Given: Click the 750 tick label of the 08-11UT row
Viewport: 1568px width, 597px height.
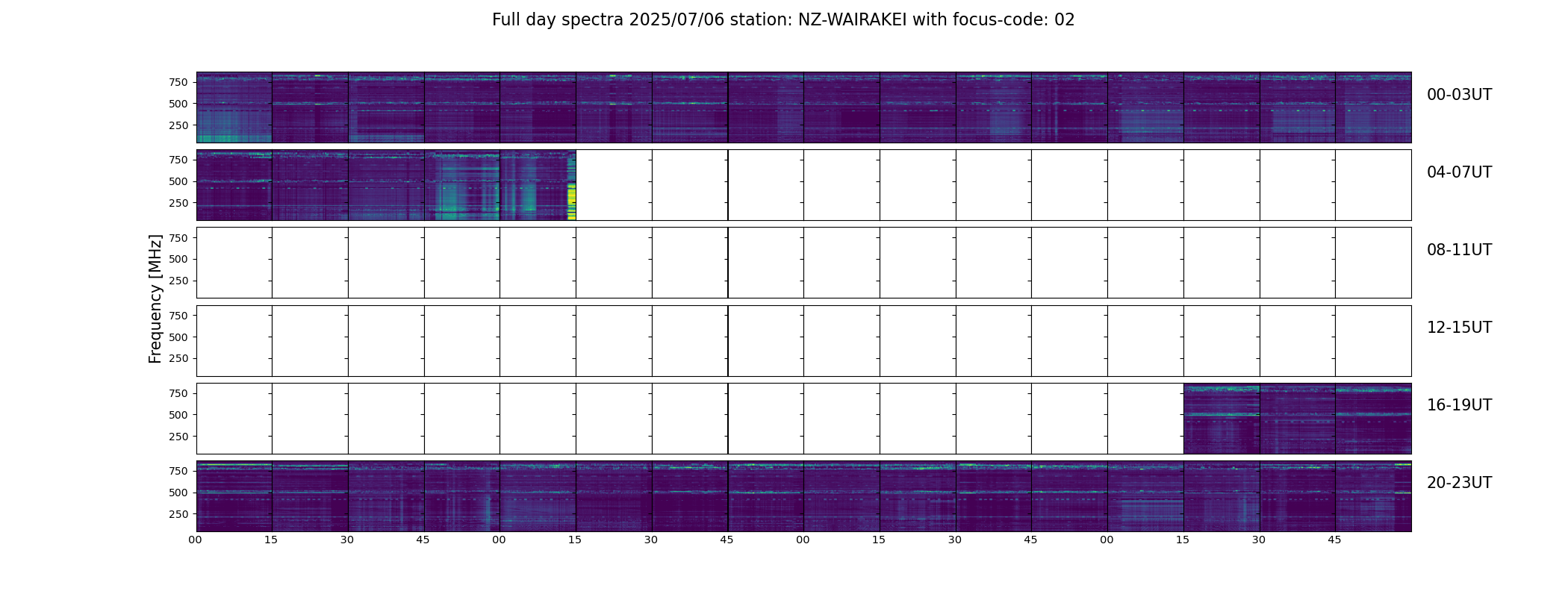Looking at the screenshot, I should pos(178,238).
